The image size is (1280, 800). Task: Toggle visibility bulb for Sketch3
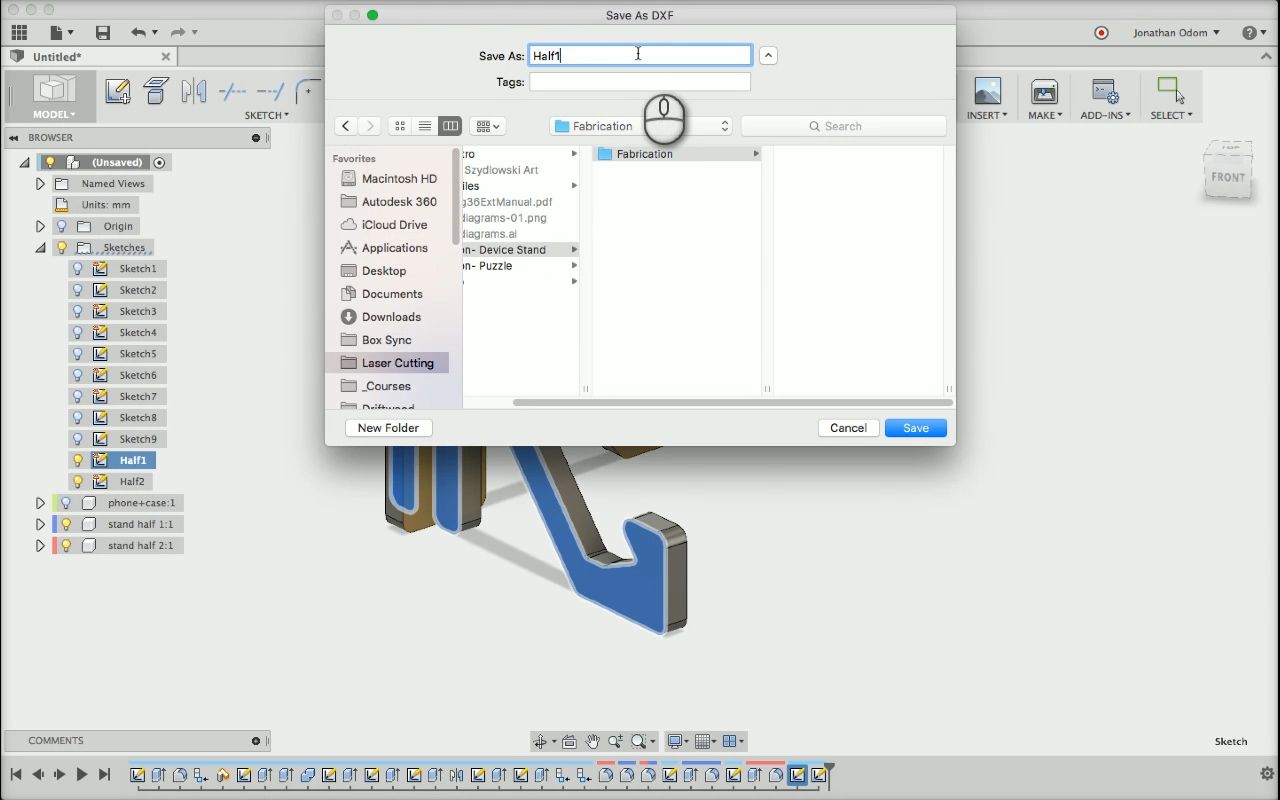pos(78,311)
